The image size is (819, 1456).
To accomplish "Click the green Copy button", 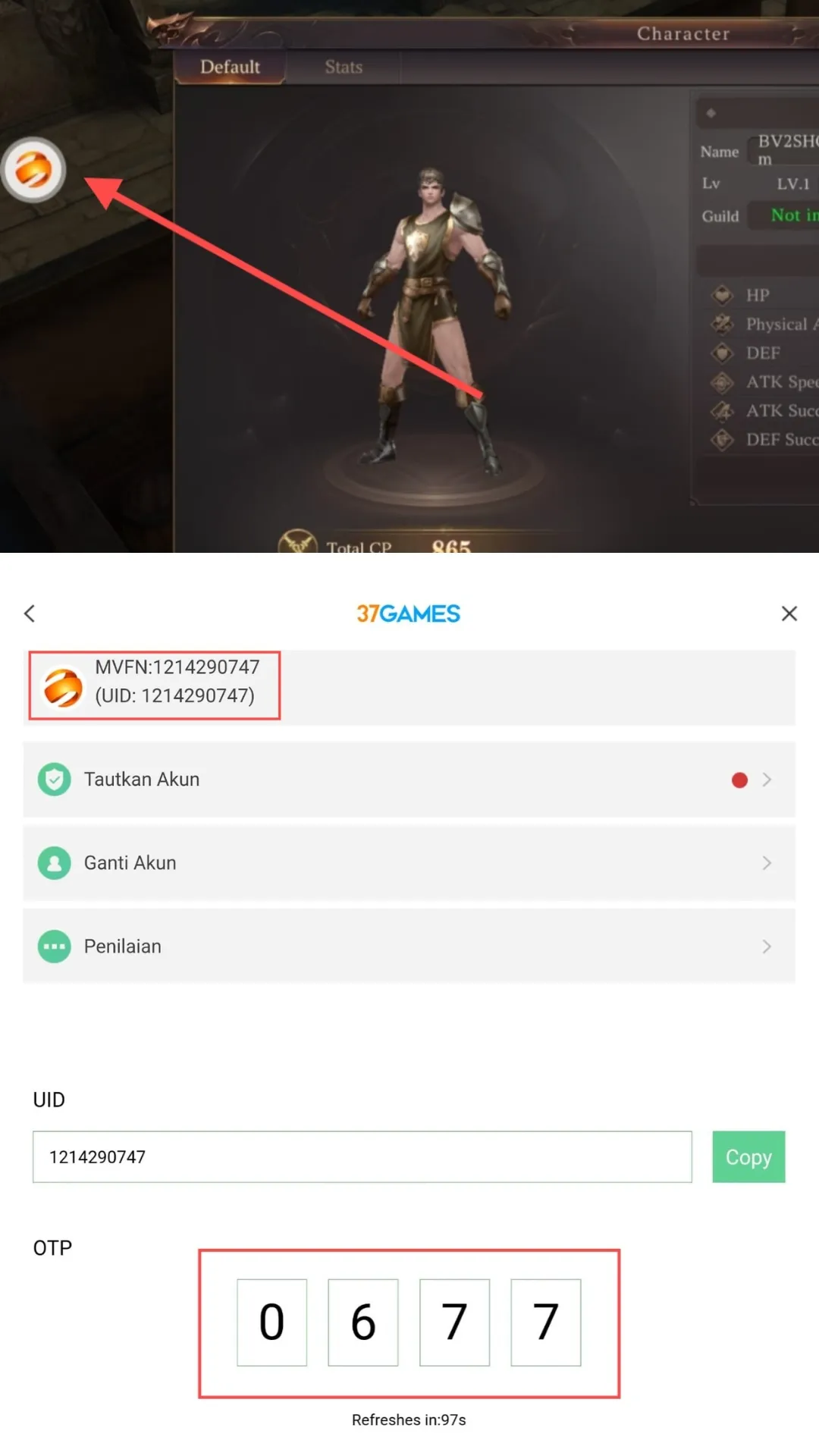I will pyautogui.click(x=748, y=1156).
